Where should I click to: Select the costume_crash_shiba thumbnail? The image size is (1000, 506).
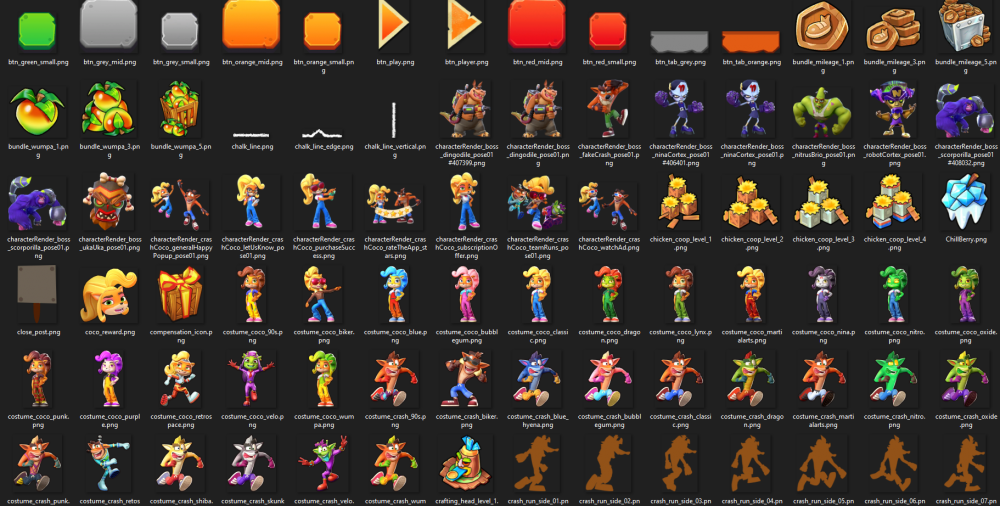point(180,463)
